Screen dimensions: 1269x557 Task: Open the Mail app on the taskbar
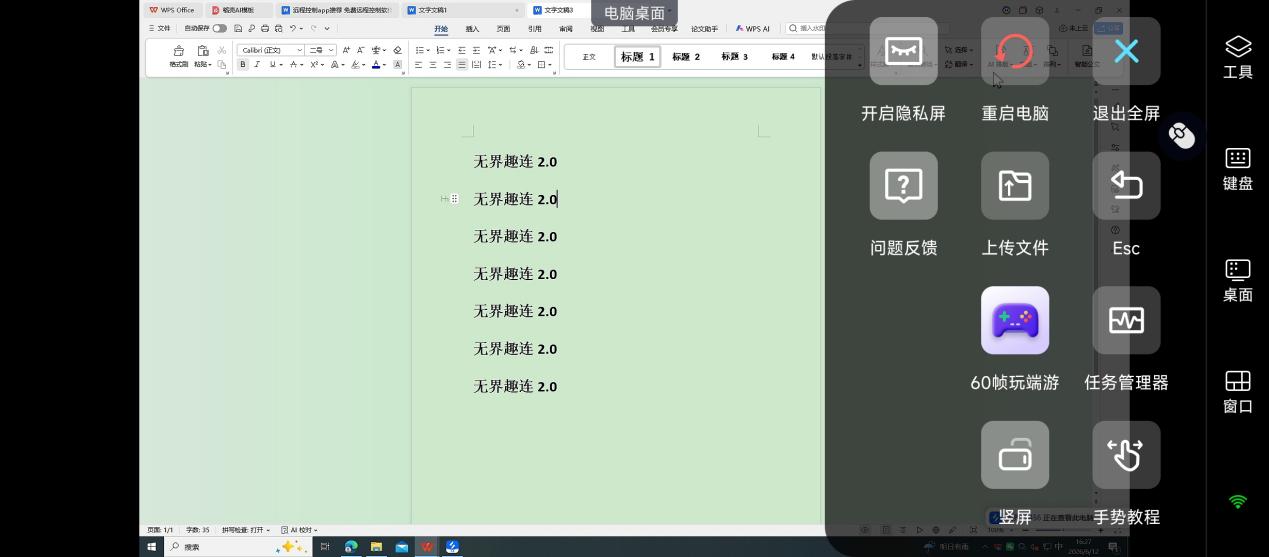[401, 547]
